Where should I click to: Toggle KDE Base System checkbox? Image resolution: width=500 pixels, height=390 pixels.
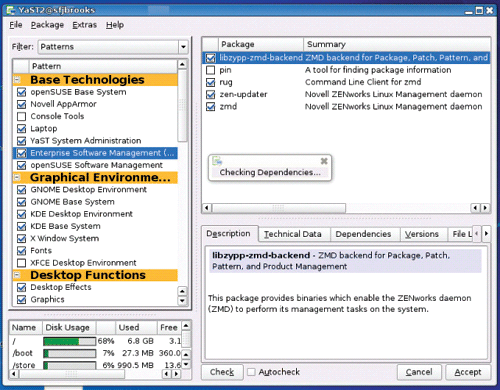[x=21, y=226]
